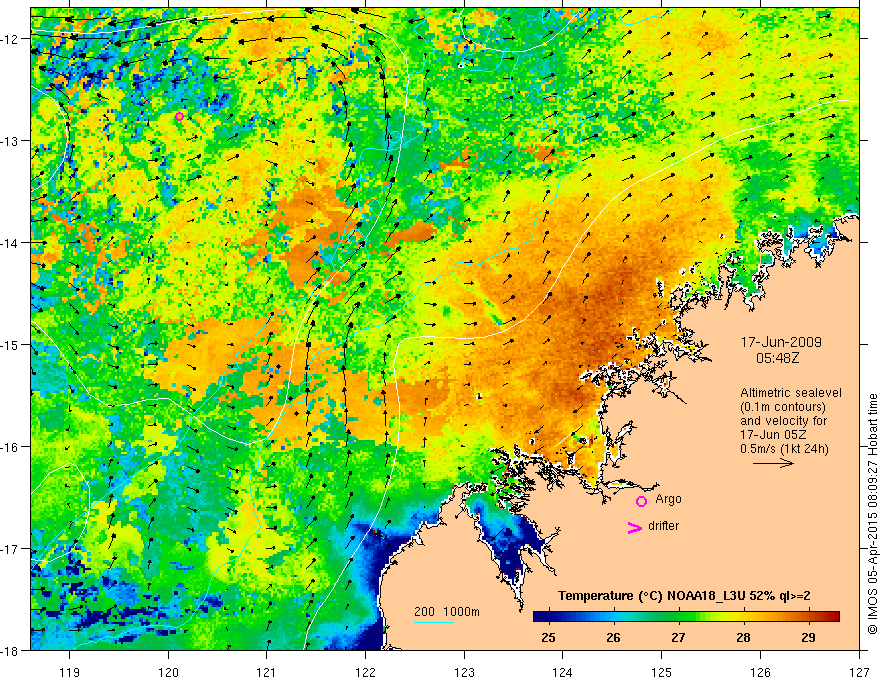The height and width of the screenshot is (680, 880).
Task: Click the date text 17-Jun-2009
Action: pyautogui.click(x=781, y=342)
